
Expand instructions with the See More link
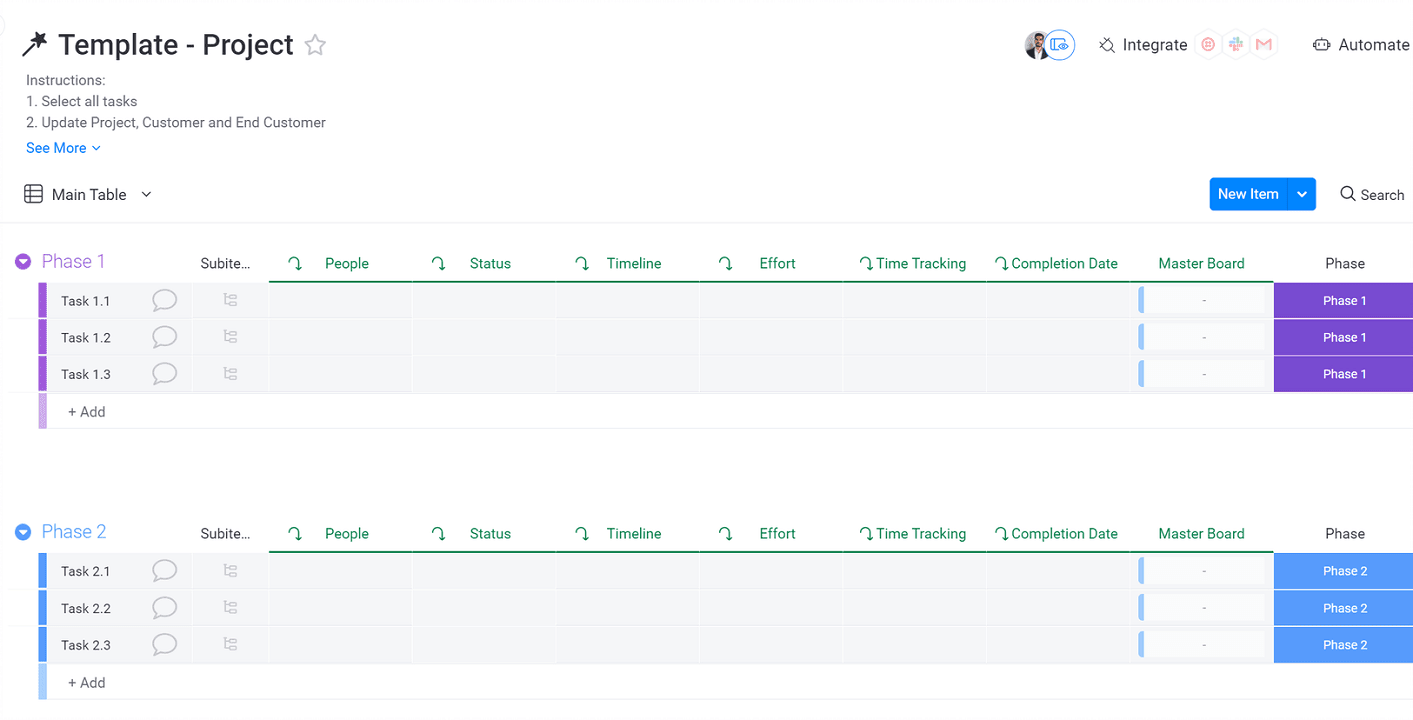[x=57, y=147]
